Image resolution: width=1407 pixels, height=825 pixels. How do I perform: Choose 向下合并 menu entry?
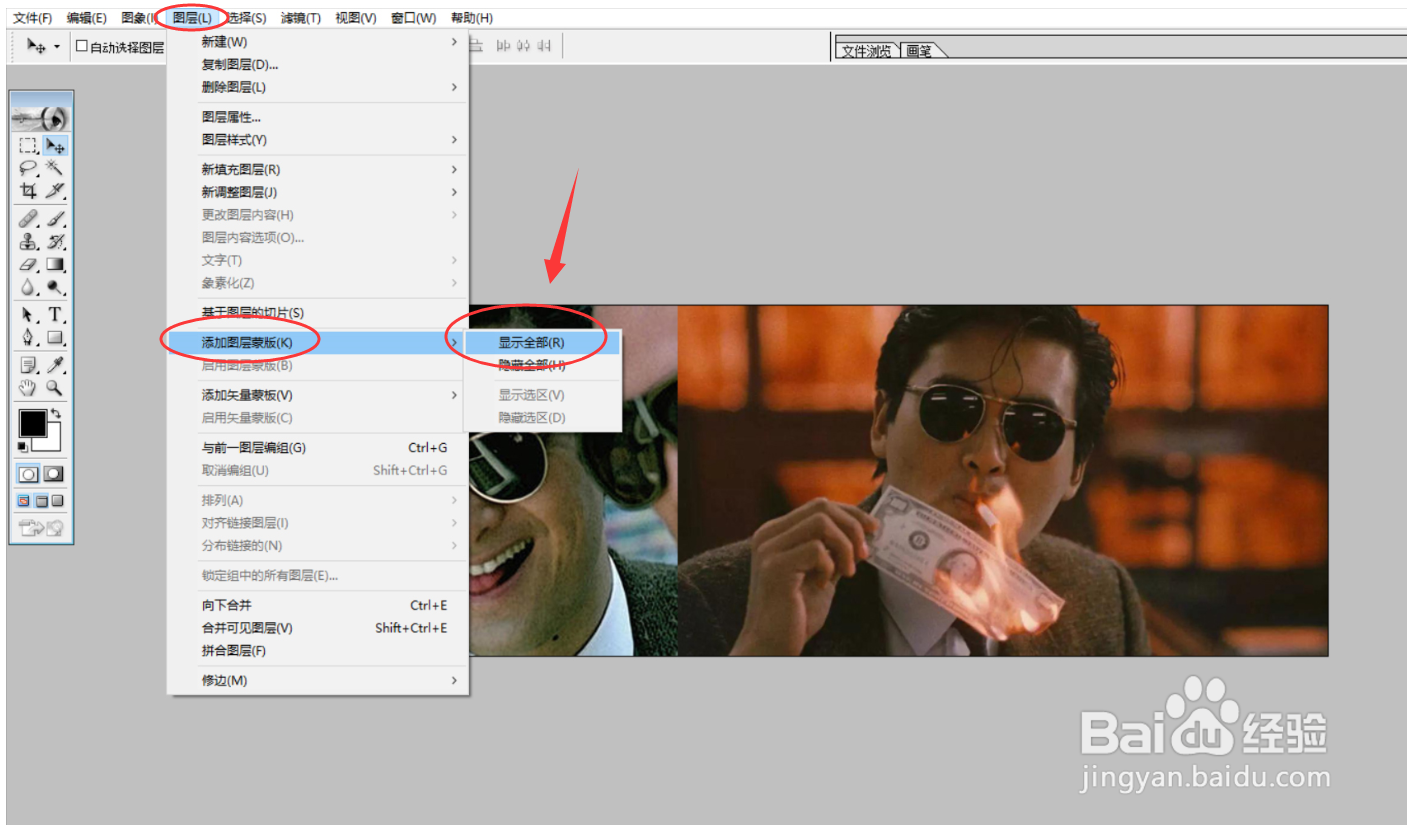pyautogui.click(x=317, y=606)
